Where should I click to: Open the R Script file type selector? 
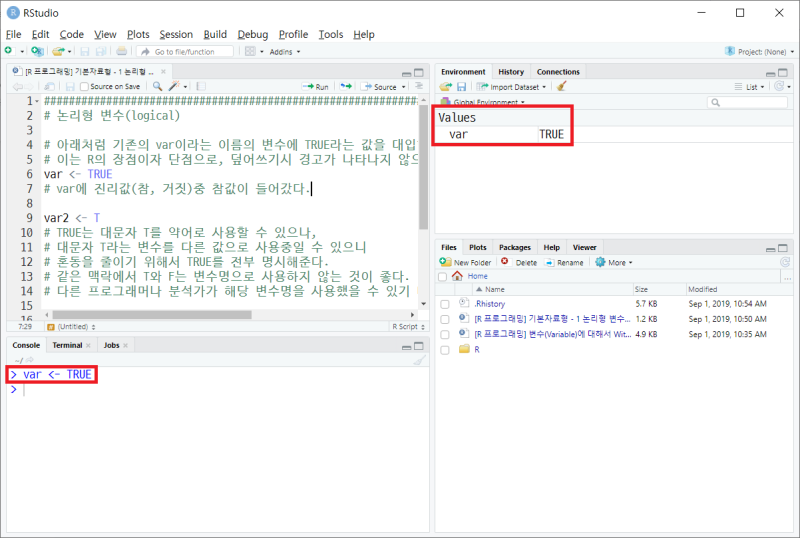click(408, 327)
